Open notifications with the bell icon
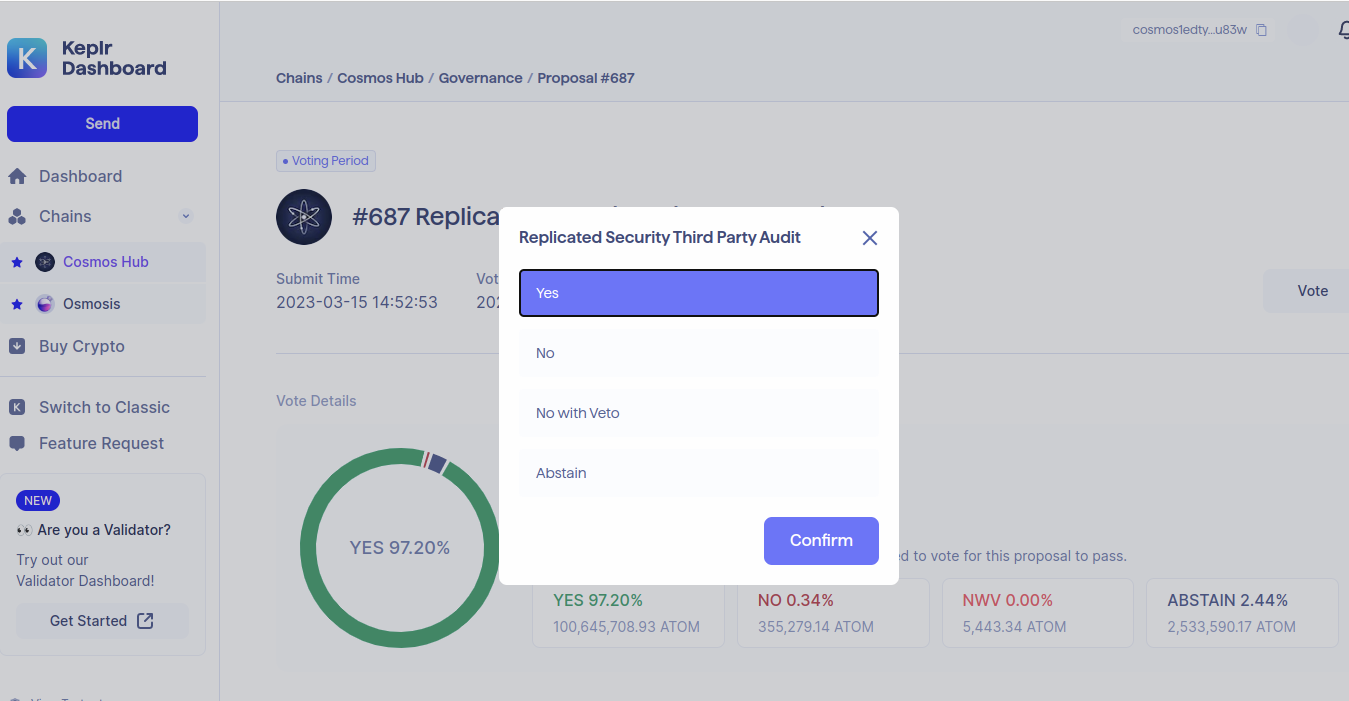This screenshot has width=1349, height=701. 1343,30
